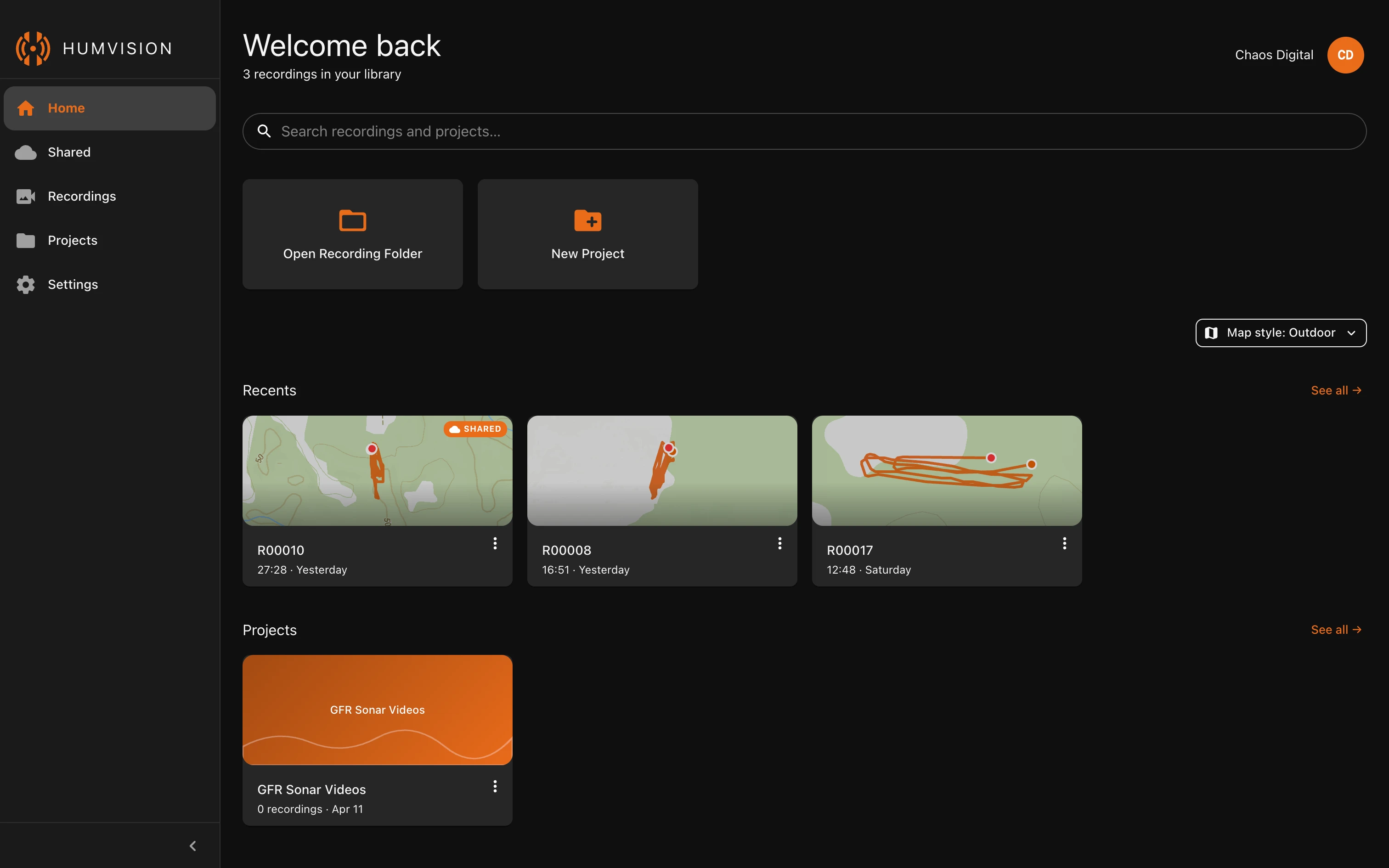
Task: Click the Projects section heading
Action: point(270,630)
